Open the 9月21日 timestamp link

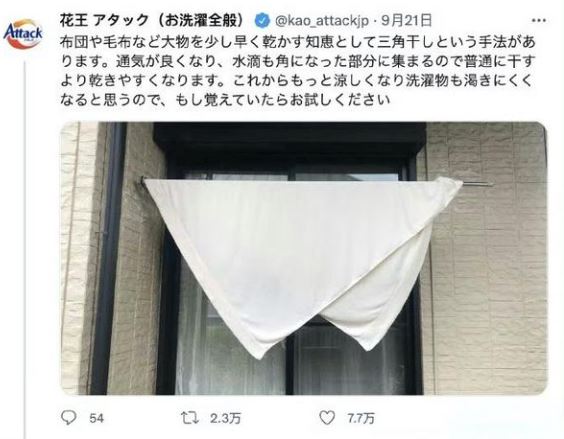[406, 21]
